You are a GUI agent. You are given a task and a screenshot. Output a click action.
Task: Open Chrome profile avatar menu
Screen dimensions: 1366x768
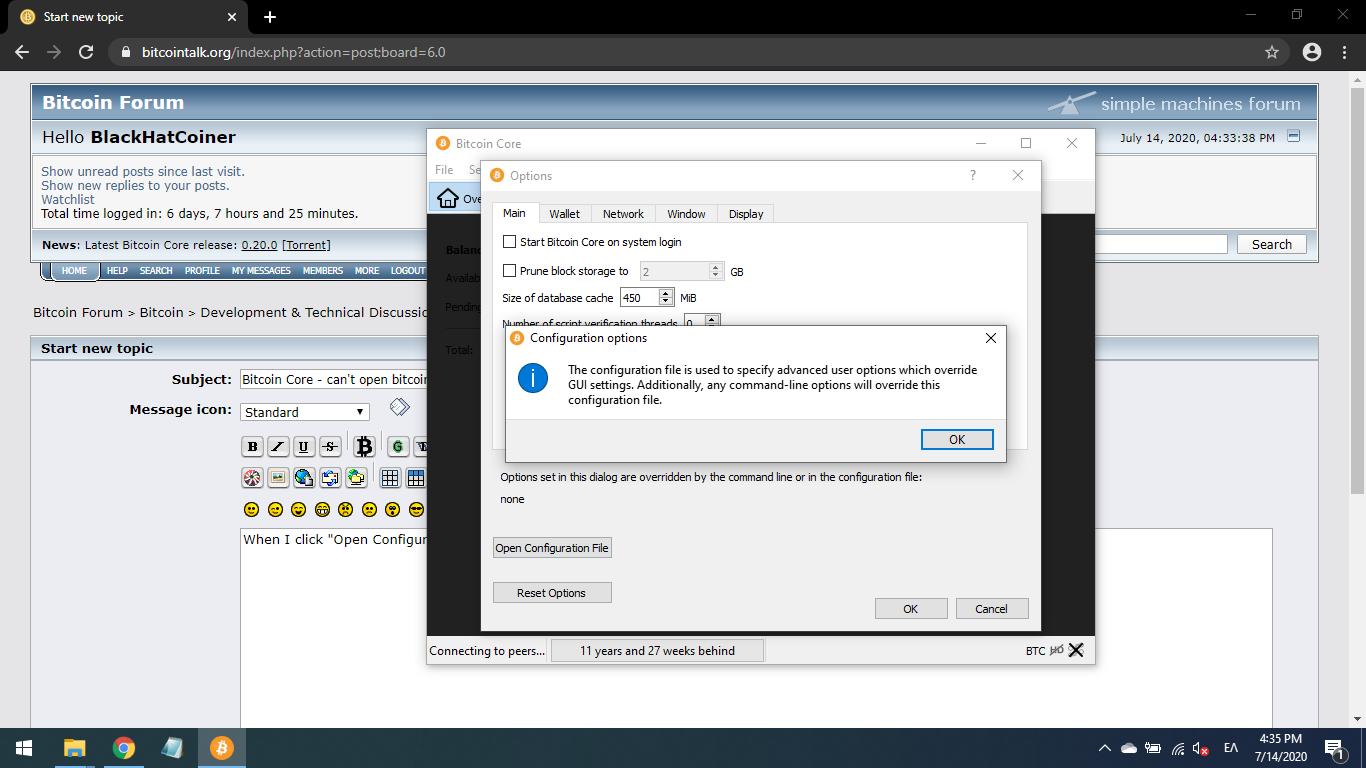pyautogui.click(x=1312, y=52)
